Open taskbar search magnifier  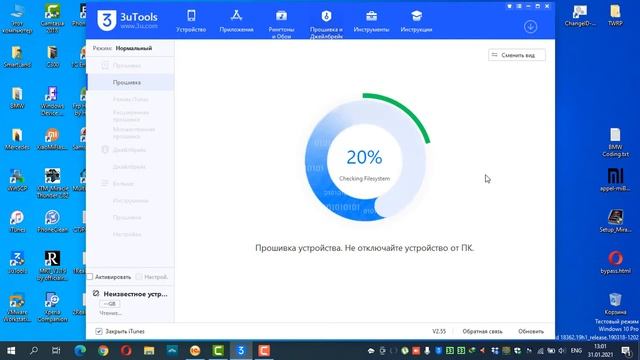click(x=34, y=350)
